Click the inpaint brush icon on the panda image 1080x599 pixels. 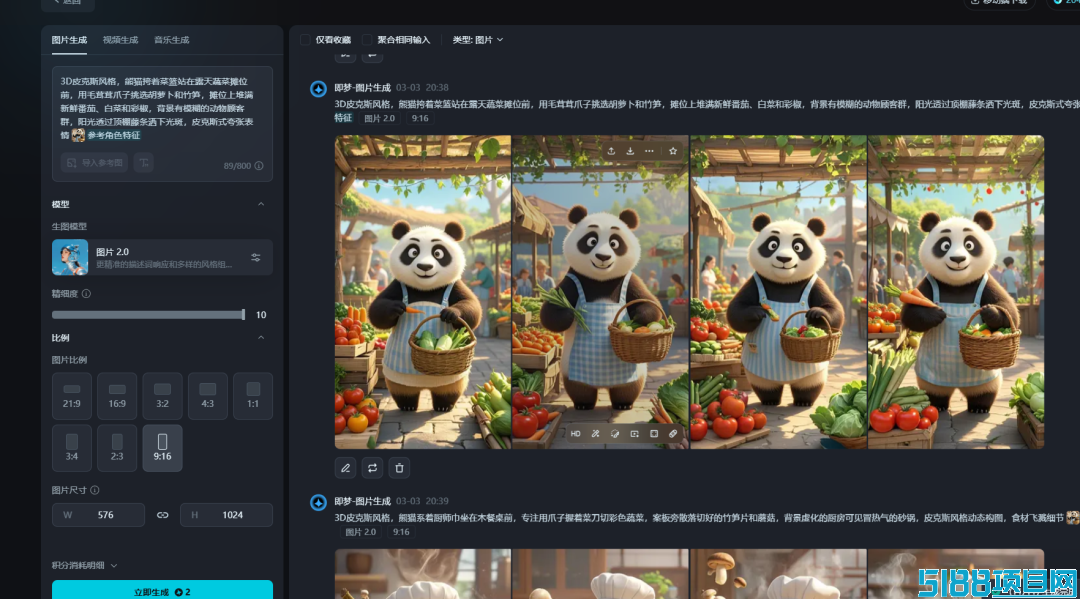coord(615,434)
